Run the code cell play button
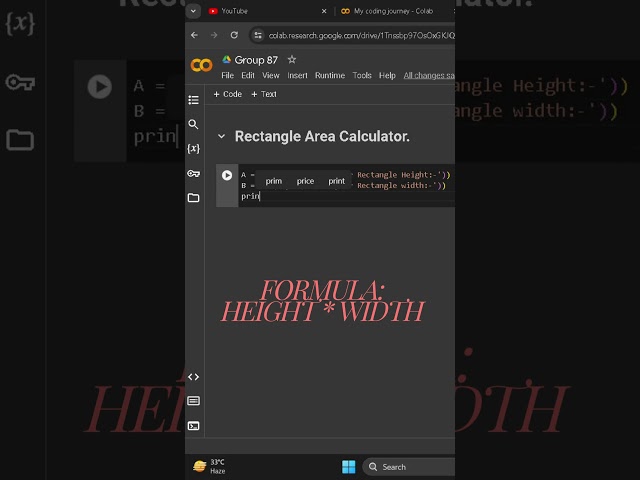 (227, 176)
